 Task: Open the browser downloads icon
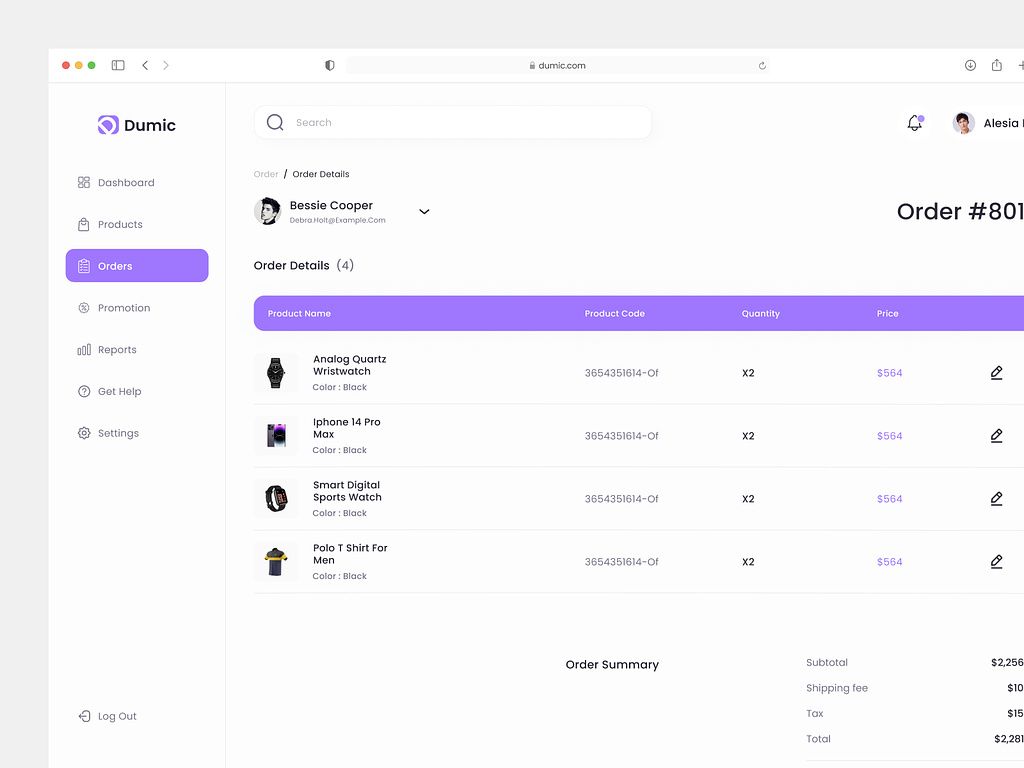coord(970,65)
